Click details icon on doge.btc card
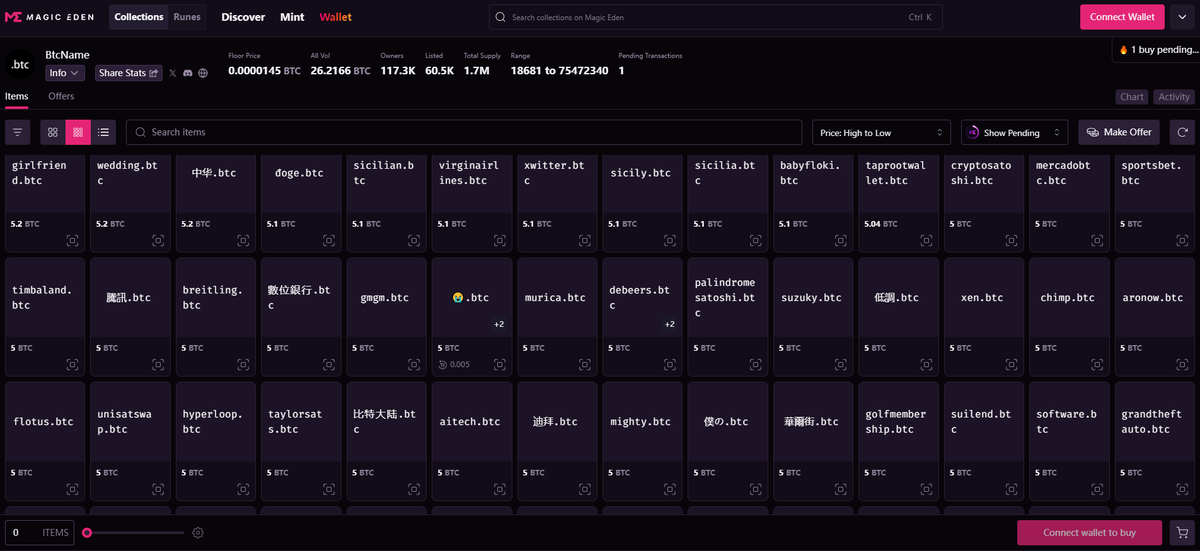This screenshot has height=551, width=1200. [x=329, y=241]
